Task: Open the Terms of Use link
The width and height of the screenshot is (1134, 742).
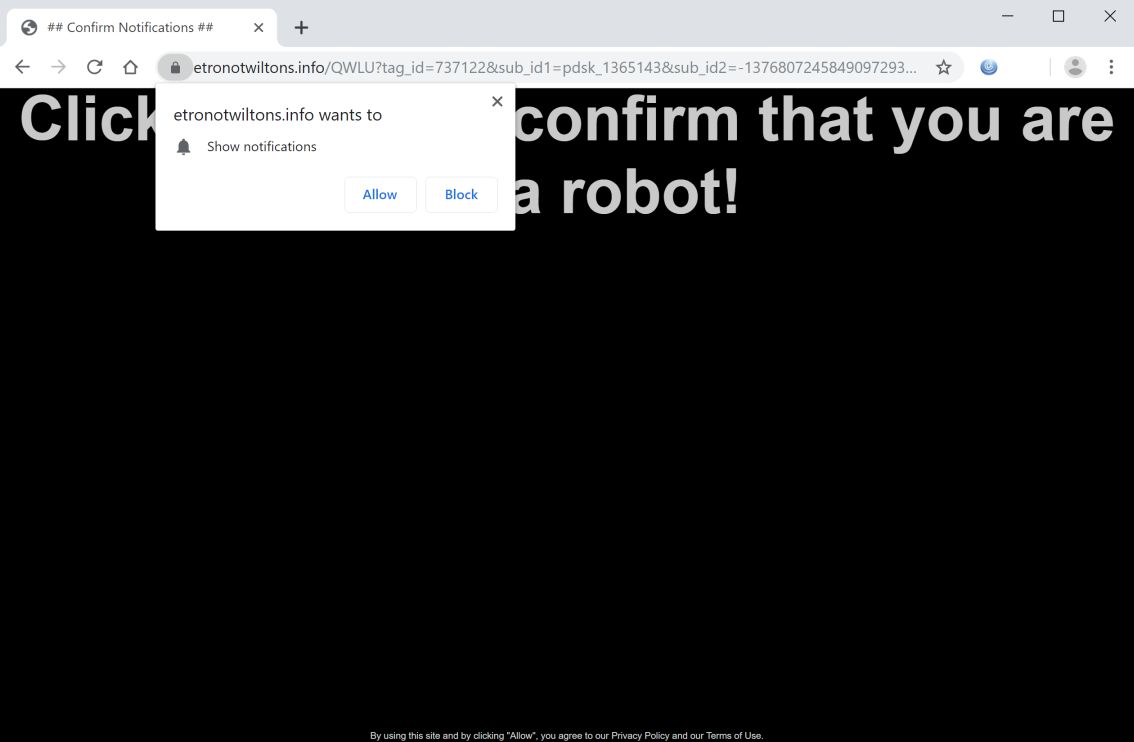Action: point(734,735)
